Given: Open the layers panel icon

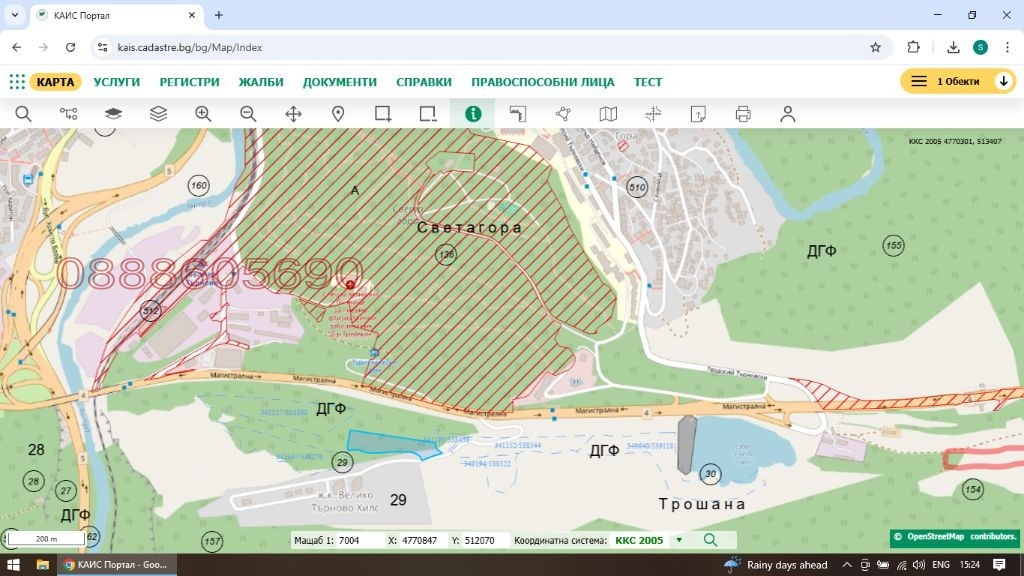Looking at the screenshot, I should (157, 114).
